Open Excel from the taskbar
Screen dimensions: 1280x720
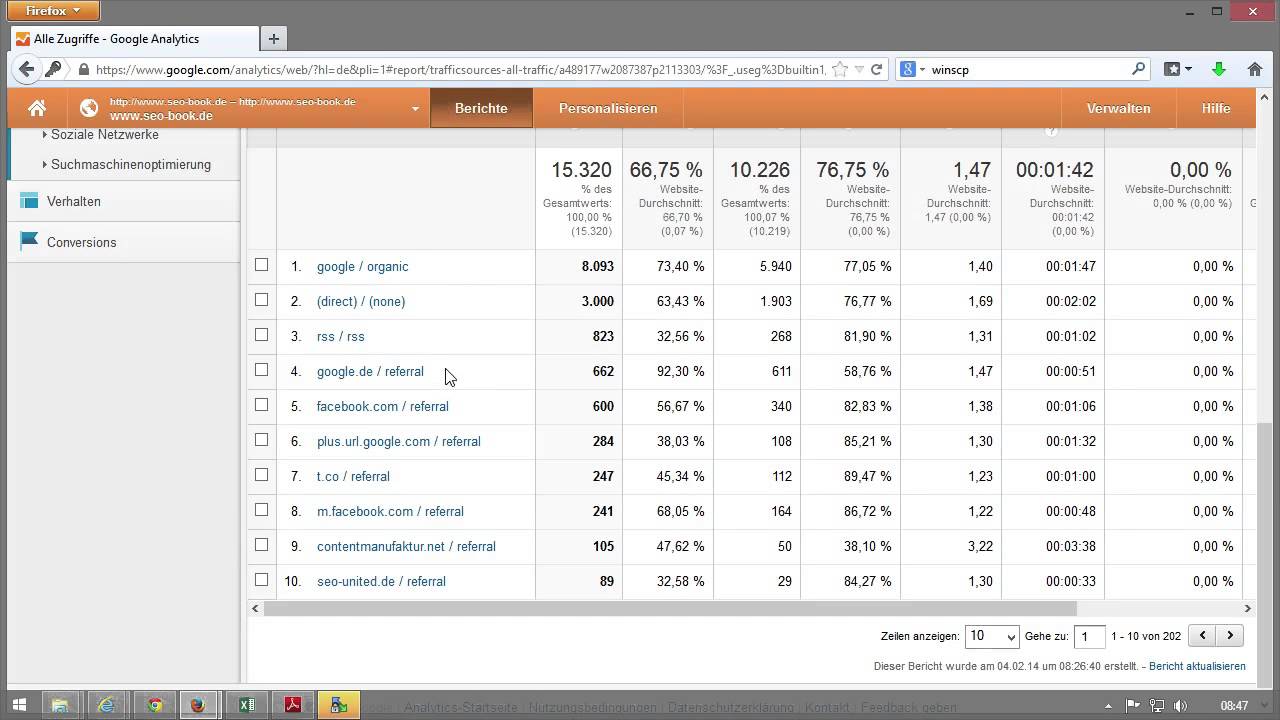coord(246,705)
